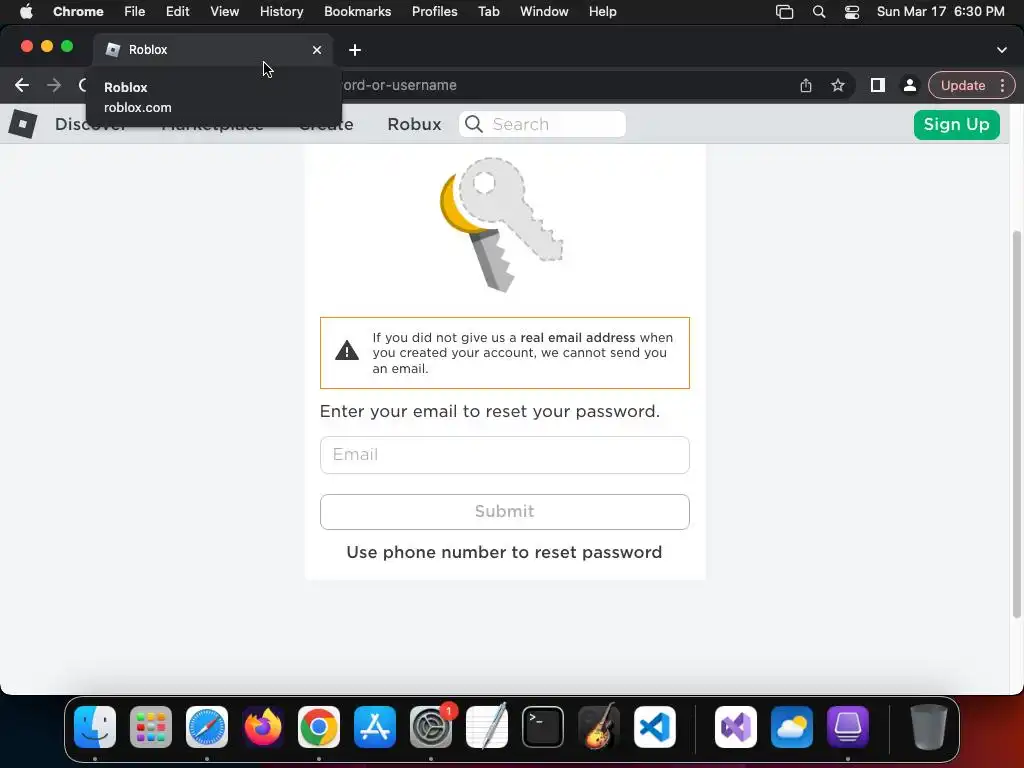Launch Visual Studio Code from the Dock
1024x768 pixels.
655,727
